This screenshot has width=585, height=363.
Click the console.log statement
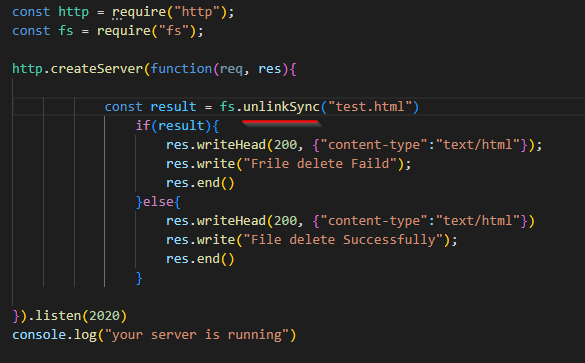point(154,335)
